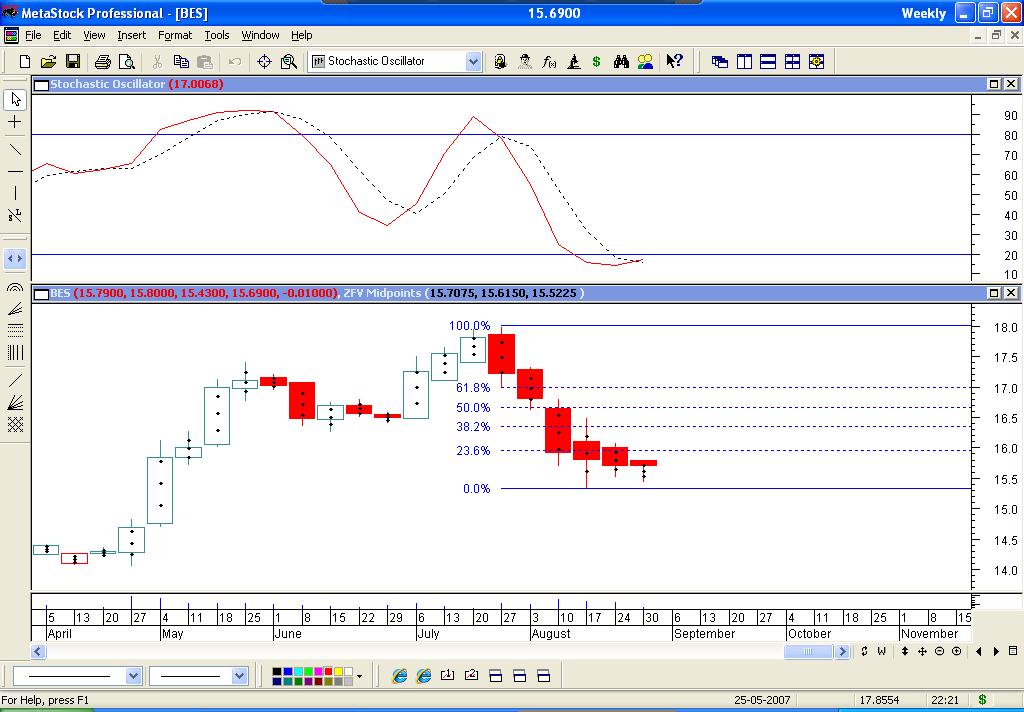Save chart using floppy disk icon

[x=72, y=61]
